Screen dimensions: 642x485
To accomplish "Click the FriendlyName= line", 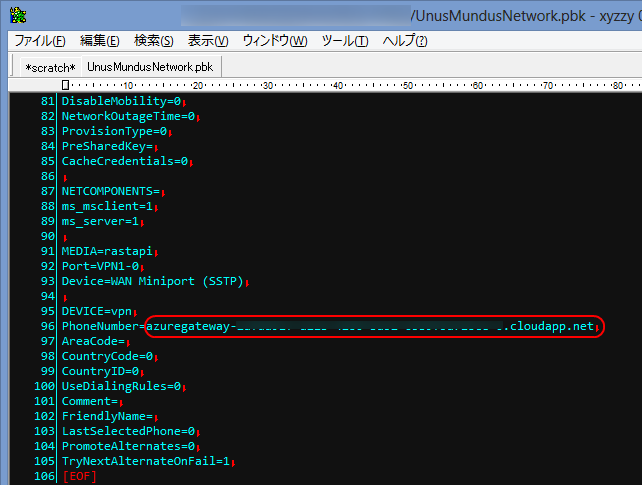I will (108, 416).
